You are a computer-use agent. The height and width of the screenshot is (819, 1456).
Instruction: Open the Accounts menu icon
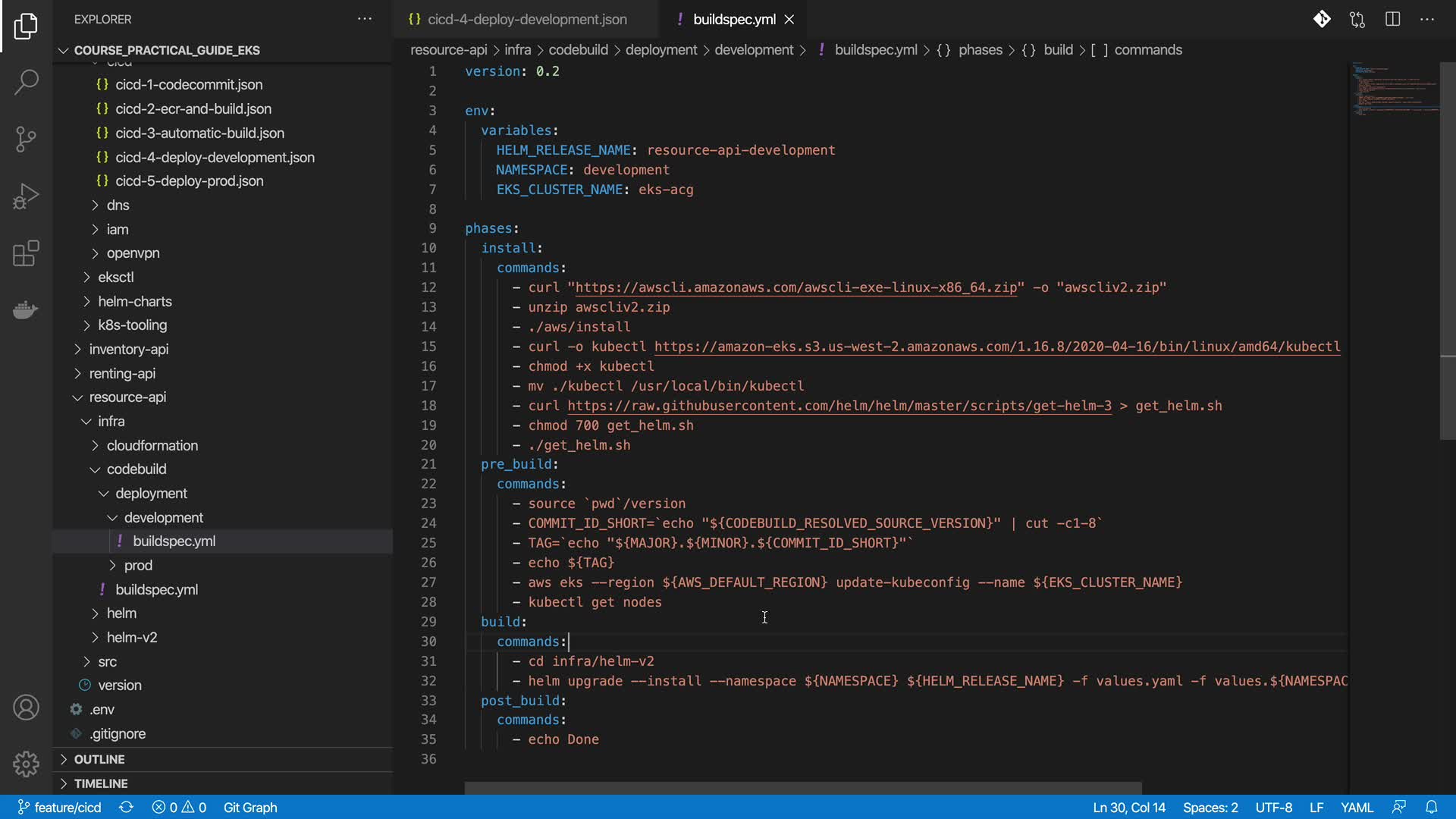tap(26, 708)
